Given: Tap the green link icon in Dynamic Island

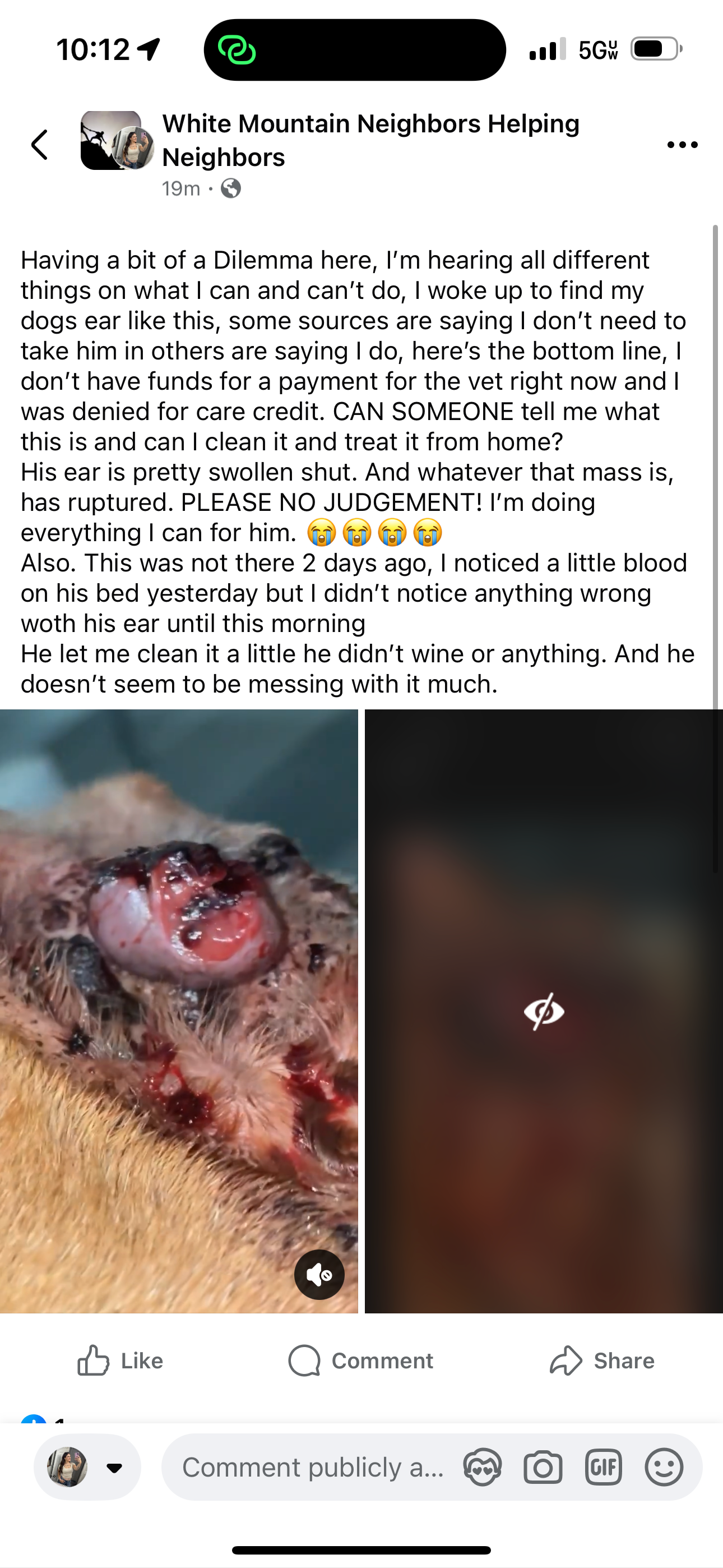Looking at the screenshot, I should pos(237,50).
